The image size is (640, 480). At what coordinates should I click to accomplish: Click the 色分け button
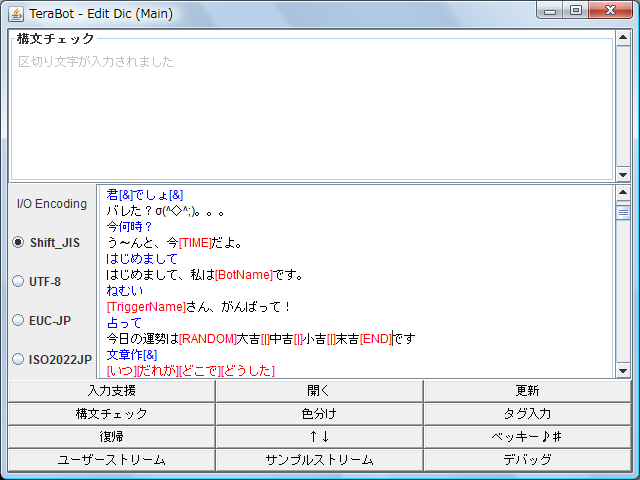coord(319,414)
